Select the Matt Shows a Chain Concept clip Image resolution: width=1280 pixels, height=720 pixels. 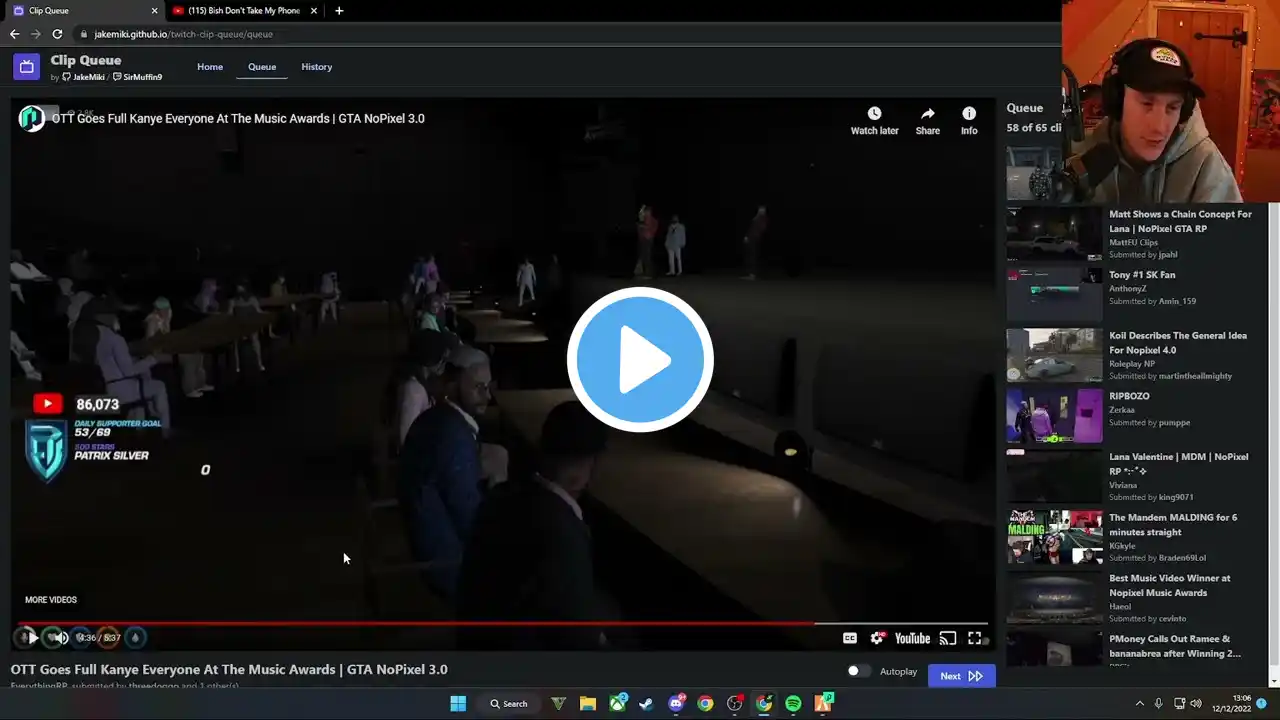pyautogui.click(x=1180, y=221)
